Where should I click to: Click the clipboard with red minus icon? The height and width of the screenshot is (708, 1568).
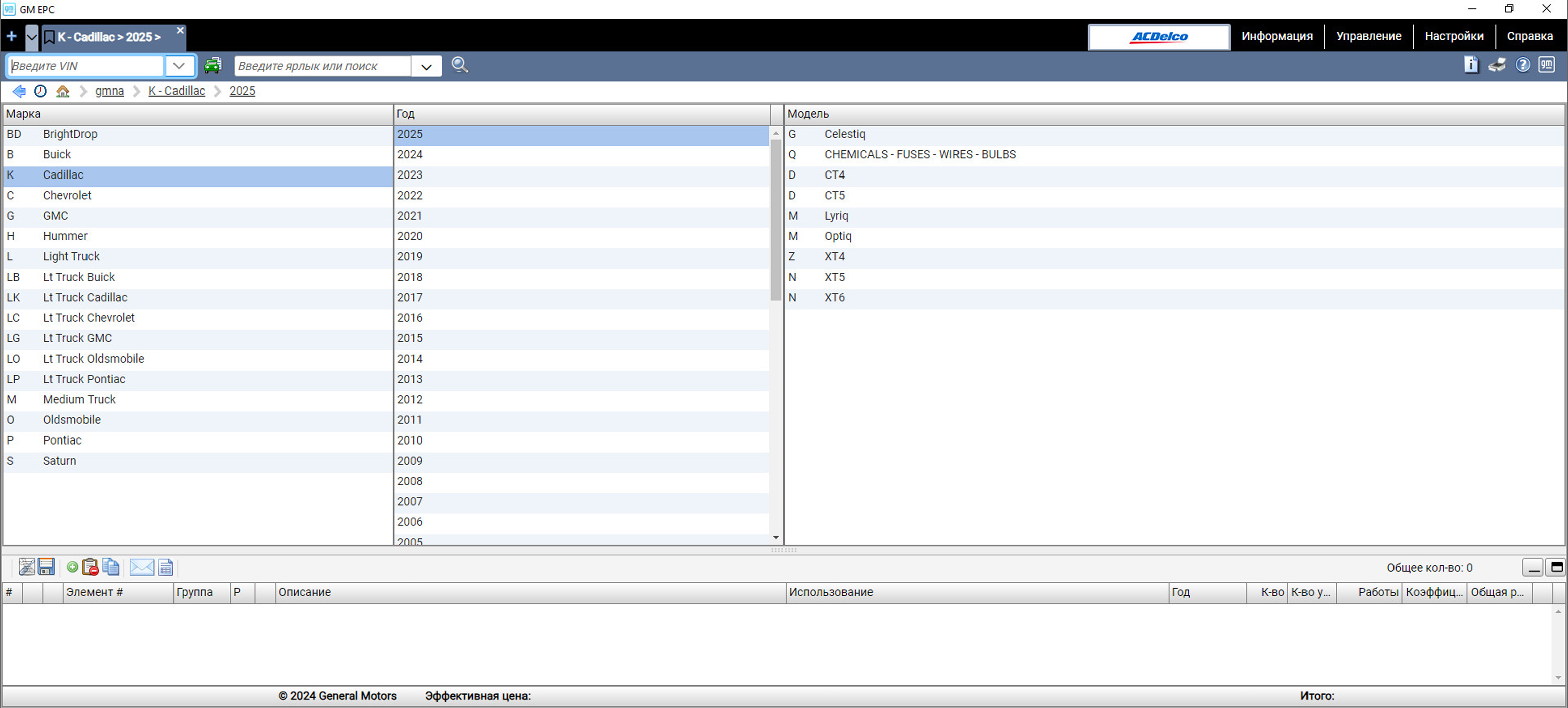[90, 567]
